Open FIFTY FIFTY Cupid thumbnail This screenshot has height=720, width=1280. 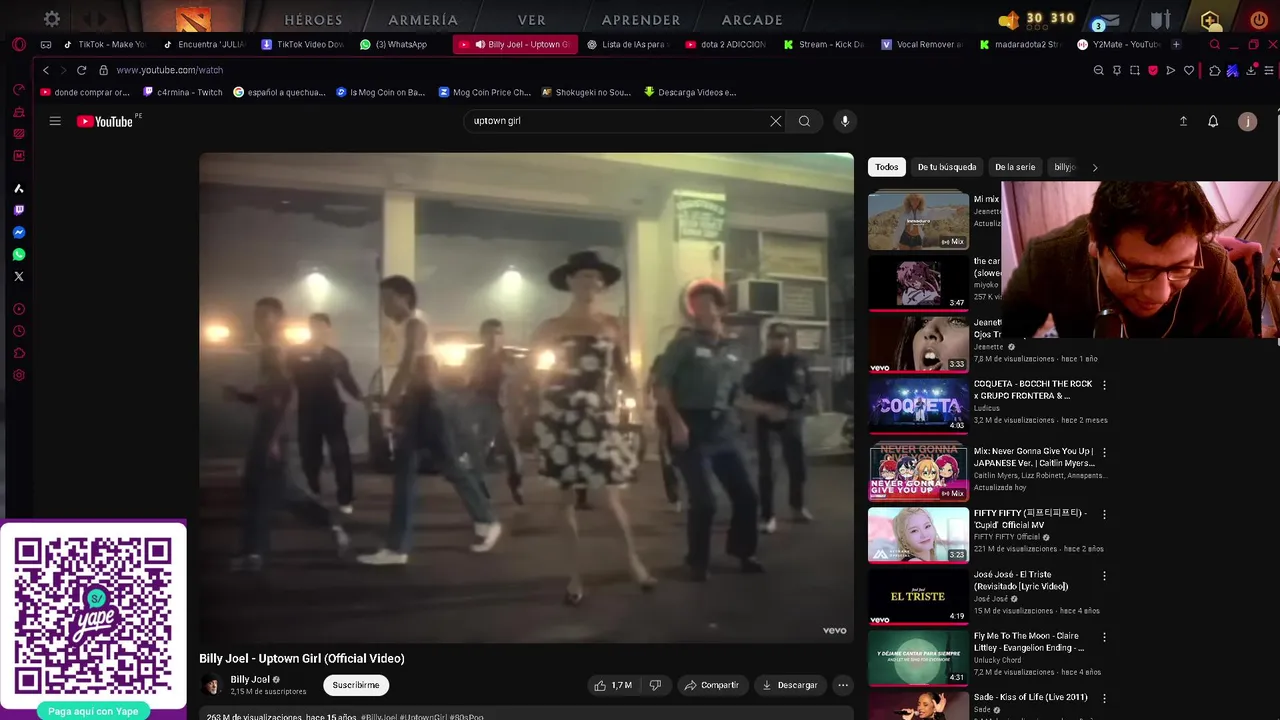pyautogui.click(x=918, y=535)
